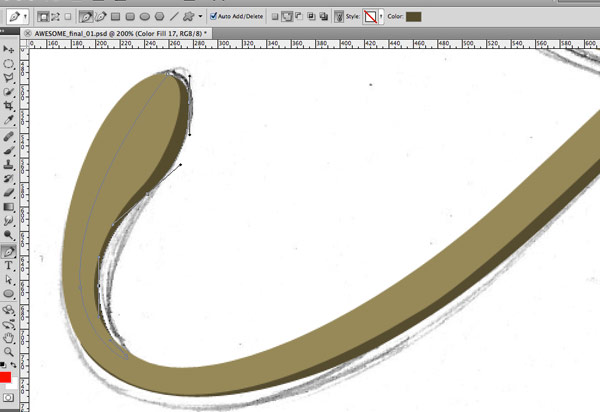
Task: Select the Elliptical Marquee tool
Action: [x=8, y=64]
